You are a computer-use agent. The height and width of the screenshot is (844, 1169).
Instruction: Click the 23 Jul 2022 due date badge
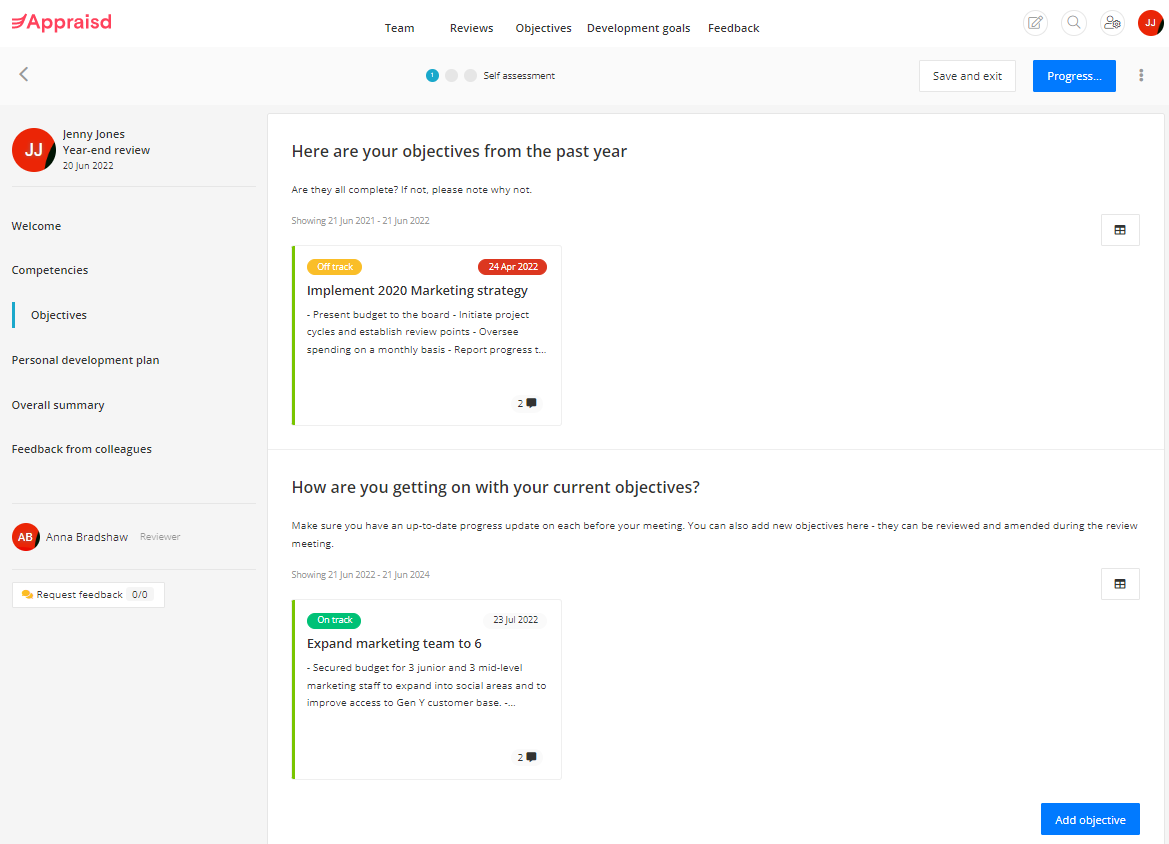pyautogui.click(x=515, y=620)
